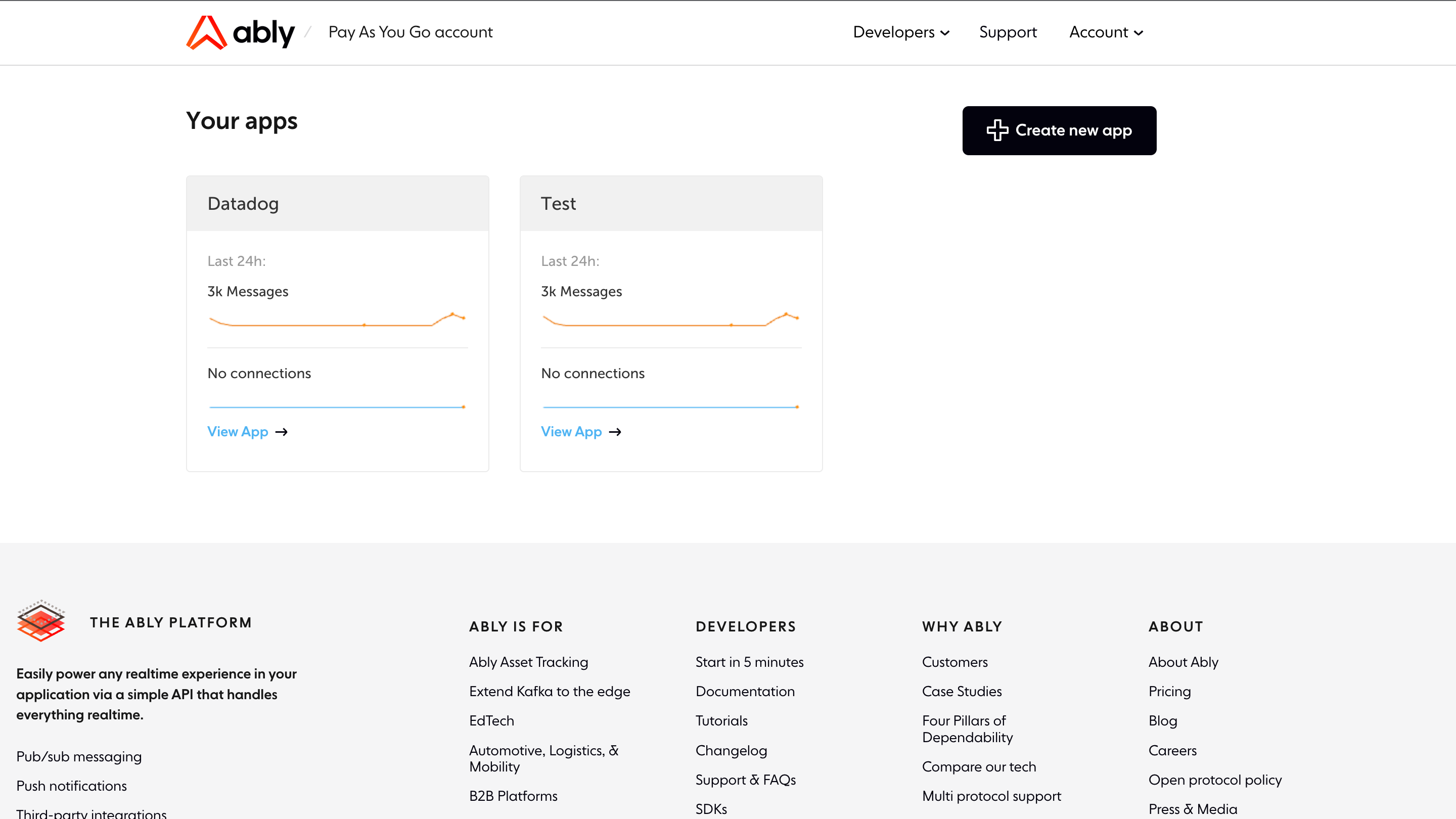The height and width of the screenshot is (819, 1456).
Task: Open the Pricing footer link
Action: [1169, 692]
